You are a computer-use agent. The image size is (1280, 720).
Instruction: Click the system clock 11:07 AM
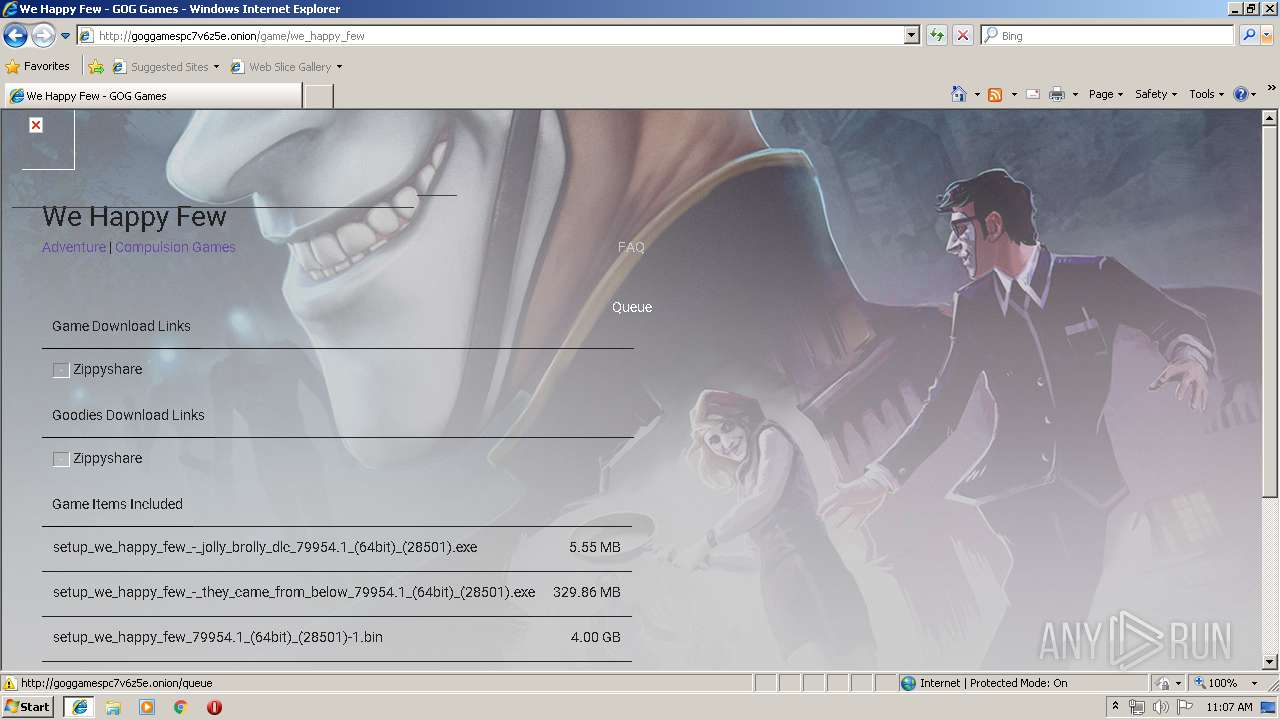tap(1229, 707)
